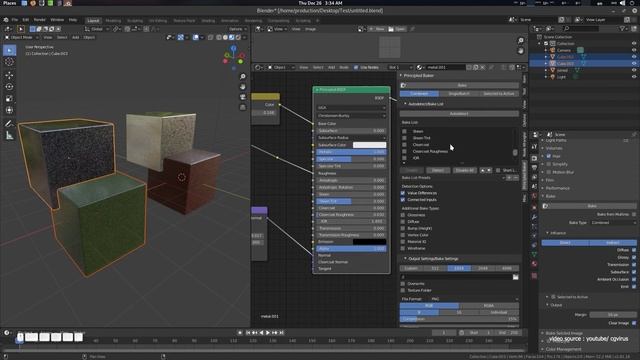
Task: Enable Material ID additional bake type
Action: (x=403, y=242)
